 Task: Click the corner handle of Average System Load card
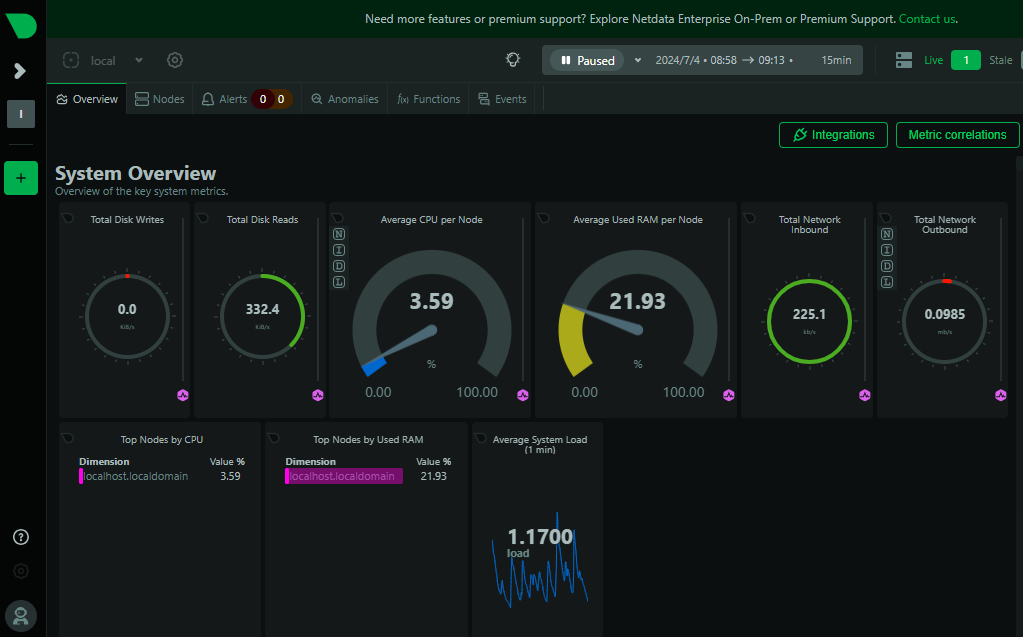(x=480, y=438)
